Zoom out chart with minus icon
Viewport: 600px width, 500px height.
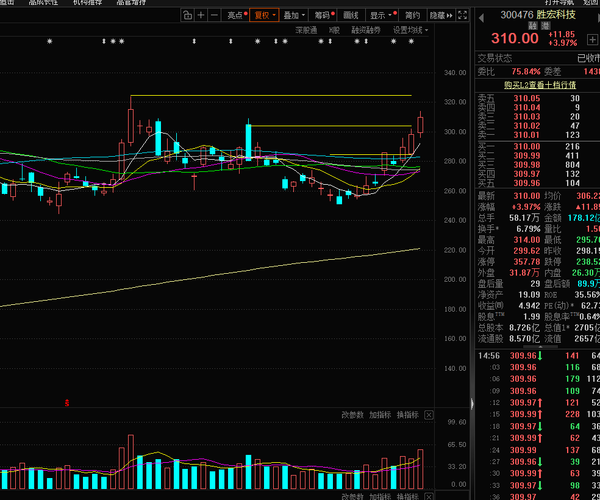click(214, 15)
